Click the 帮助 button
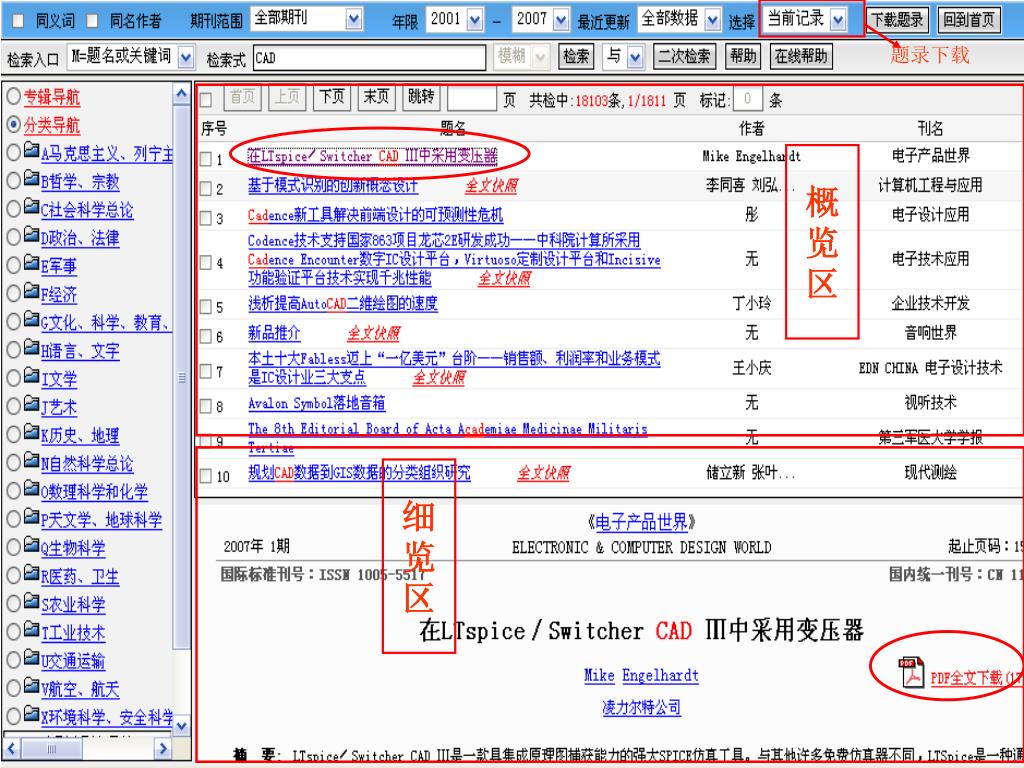The height and width of the screenshot is (768, 1024). tap(743, 57)
